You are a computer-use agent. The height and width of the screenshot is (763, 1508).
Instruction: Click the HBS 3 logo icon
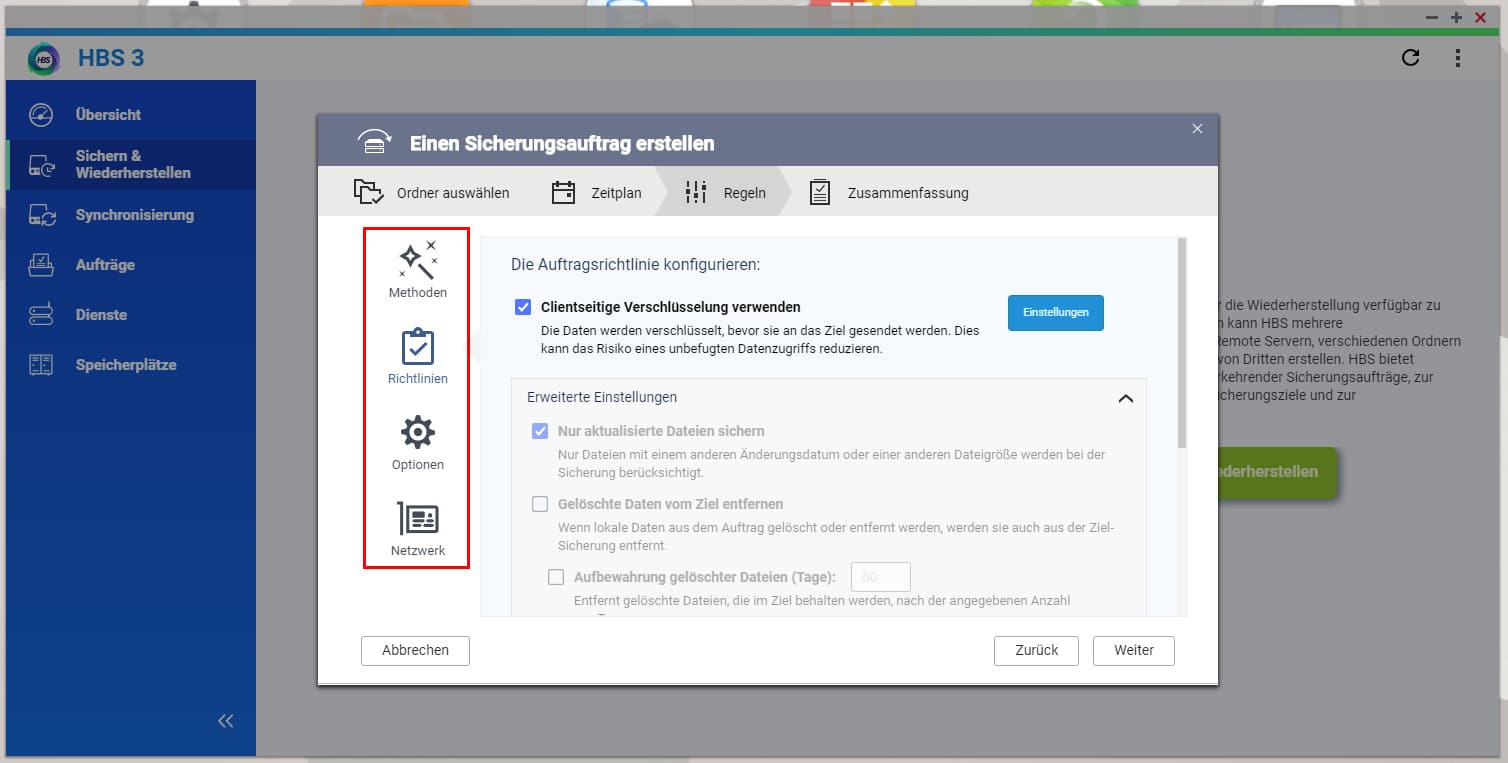coord(44,58)
